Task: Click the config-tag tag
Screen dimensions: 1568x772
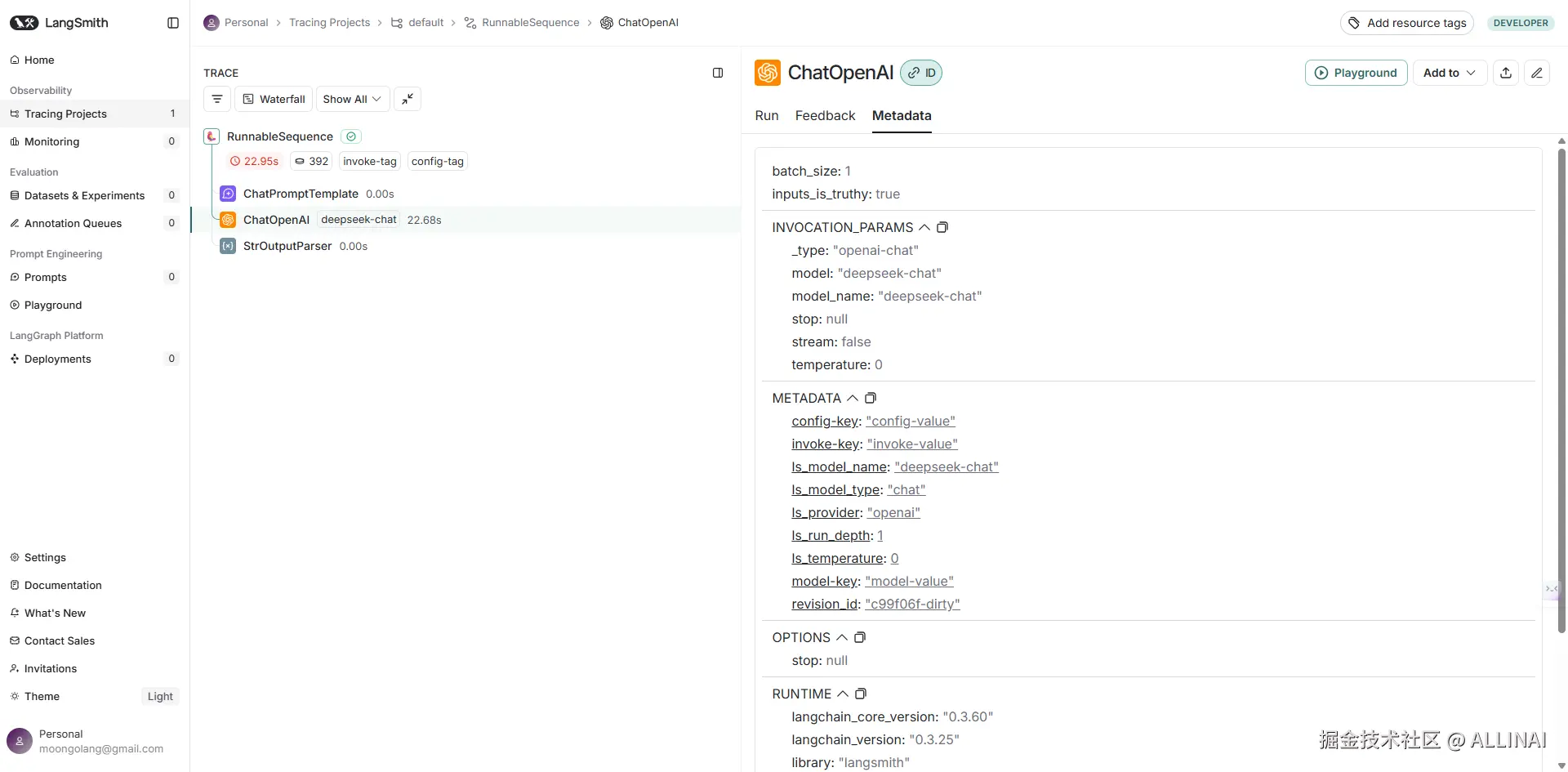Action: (438, 161)
